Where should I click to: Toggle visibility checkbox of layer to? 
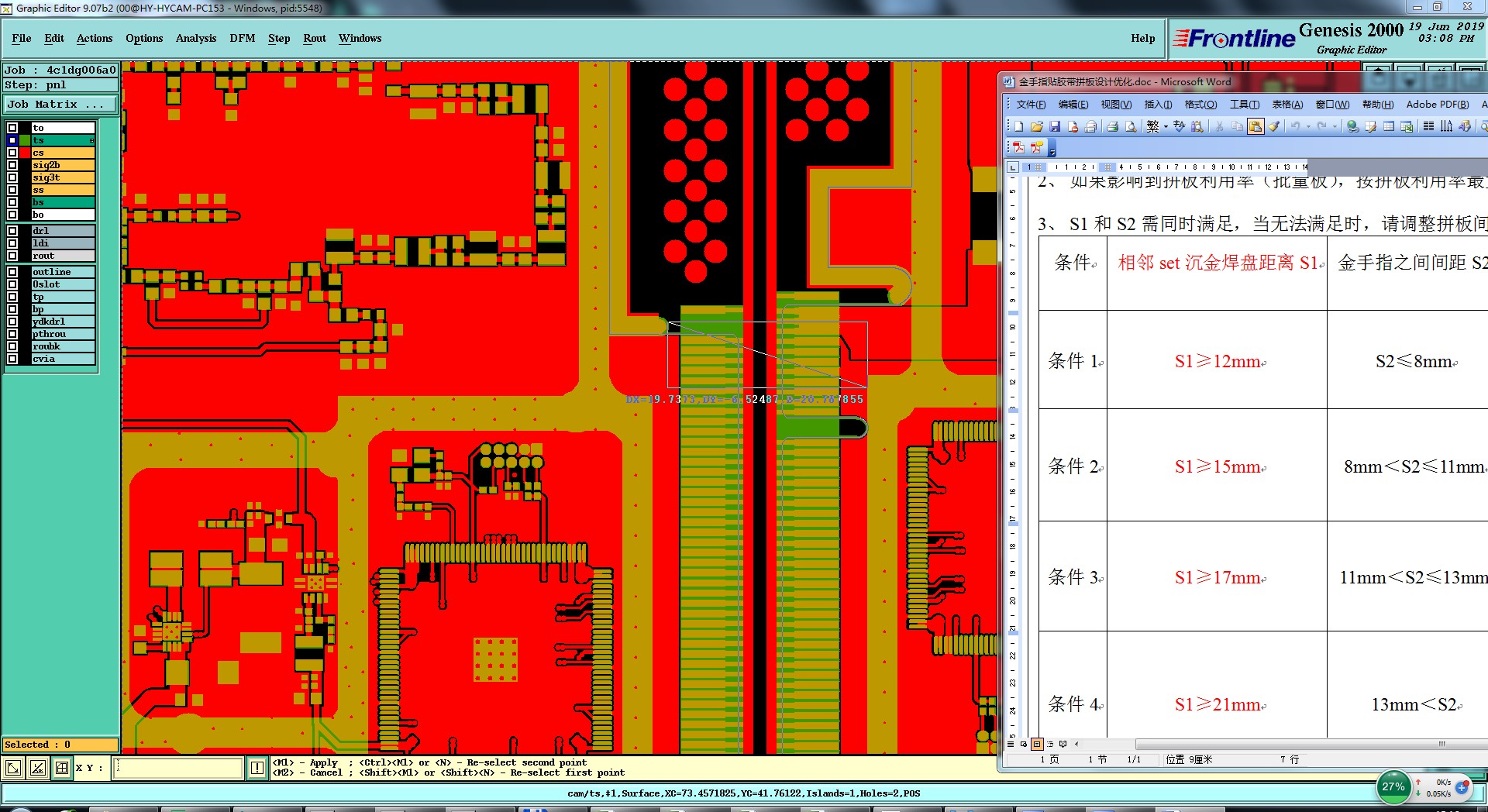tap(12, 128)
